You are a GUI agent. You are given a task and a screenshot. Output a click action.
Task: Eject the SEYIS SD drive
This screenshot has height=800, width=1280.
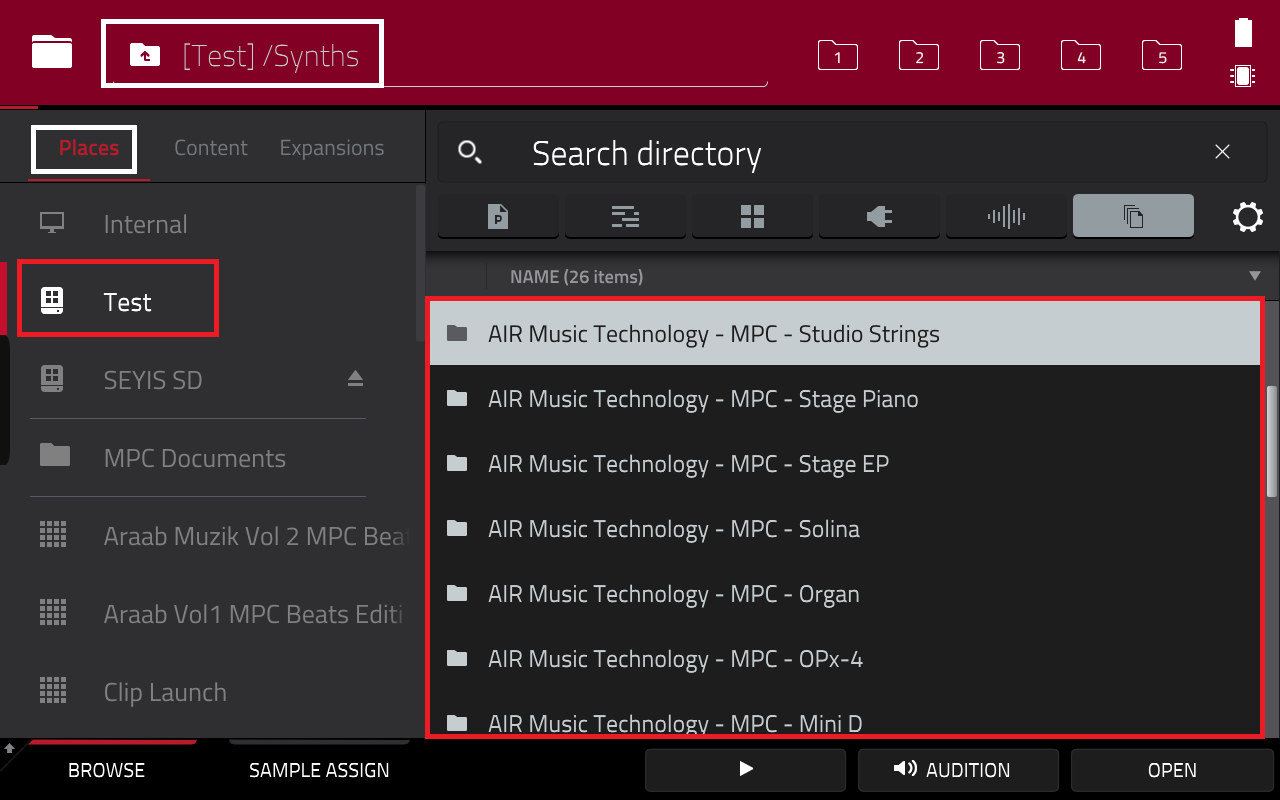click(x=355, y=378)
